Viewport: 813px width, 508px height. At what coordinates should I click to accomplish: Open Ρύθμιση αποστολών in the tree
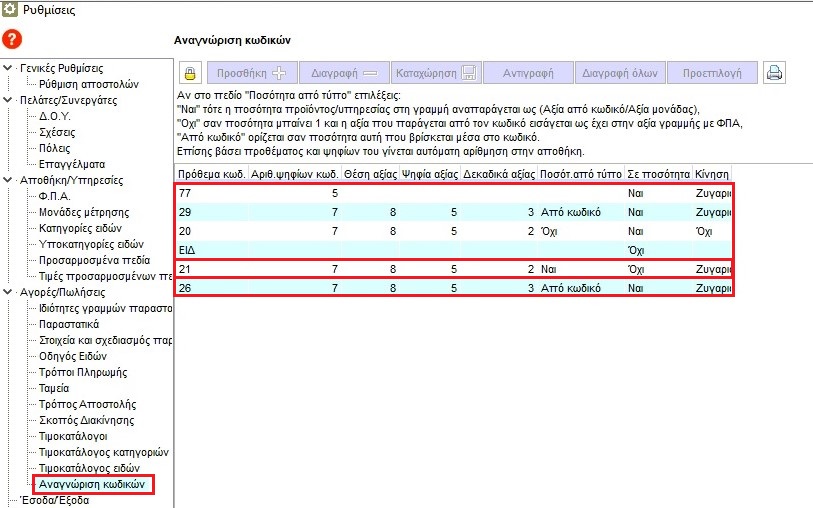tap(89, 84)
